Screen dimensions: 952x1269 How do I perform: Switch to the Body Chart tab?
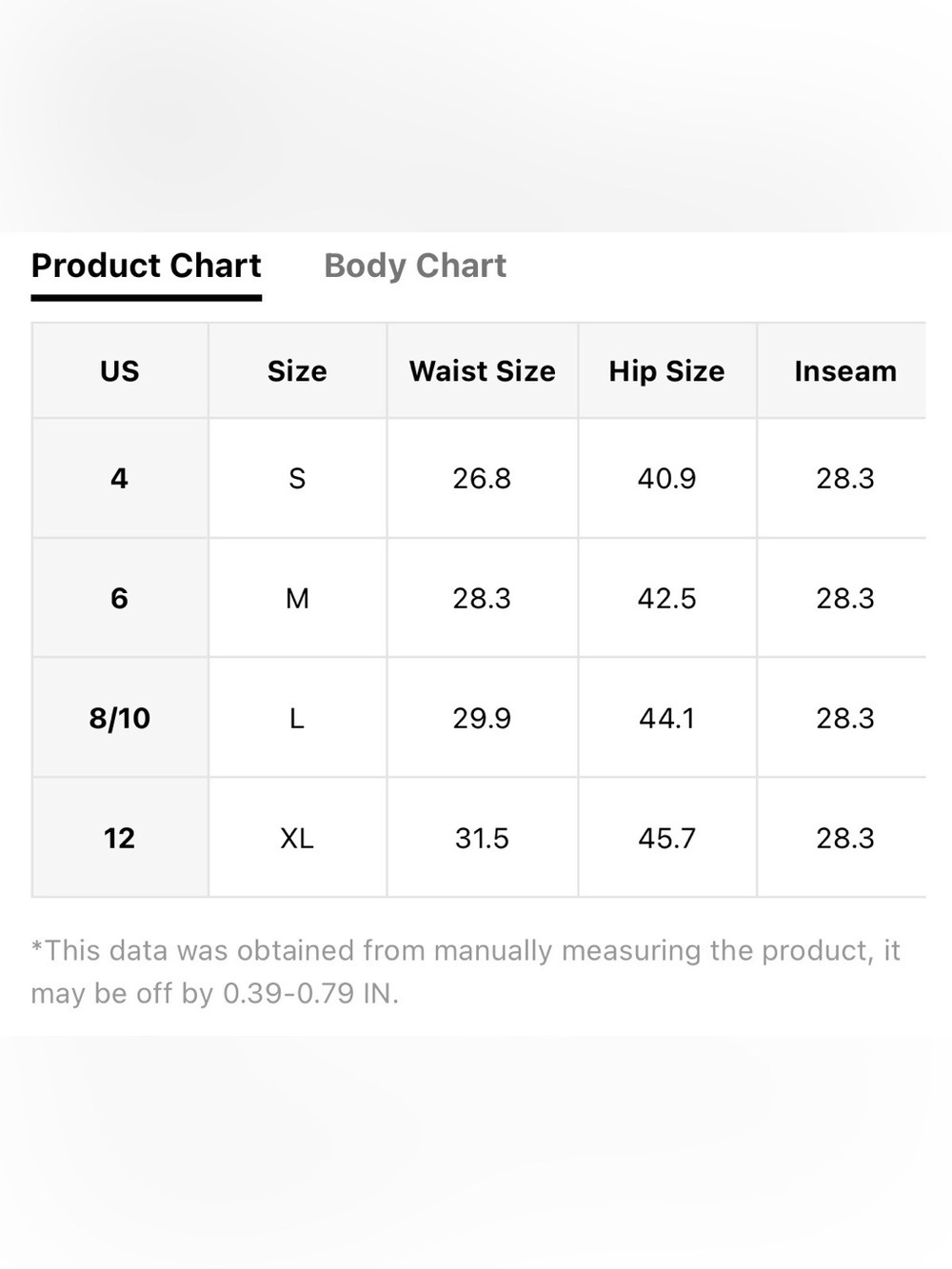(x=415, y=266)
